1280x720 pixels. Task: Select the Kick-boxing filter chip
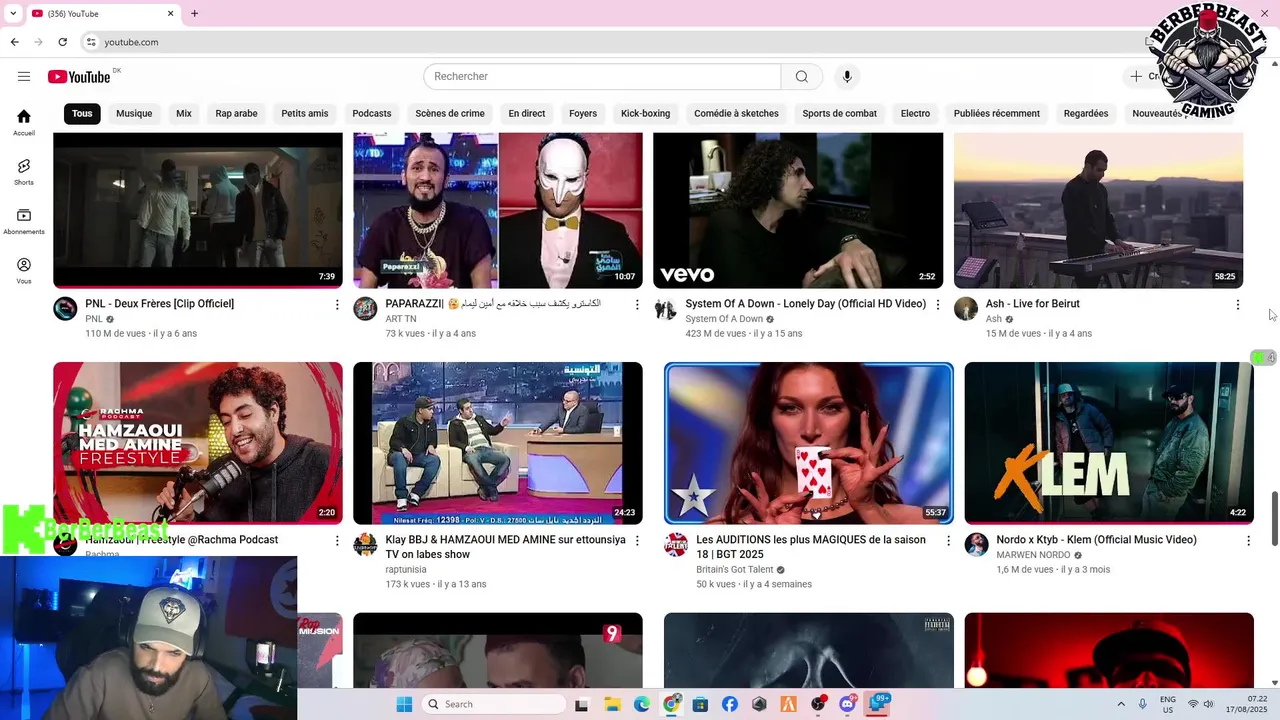645,114
